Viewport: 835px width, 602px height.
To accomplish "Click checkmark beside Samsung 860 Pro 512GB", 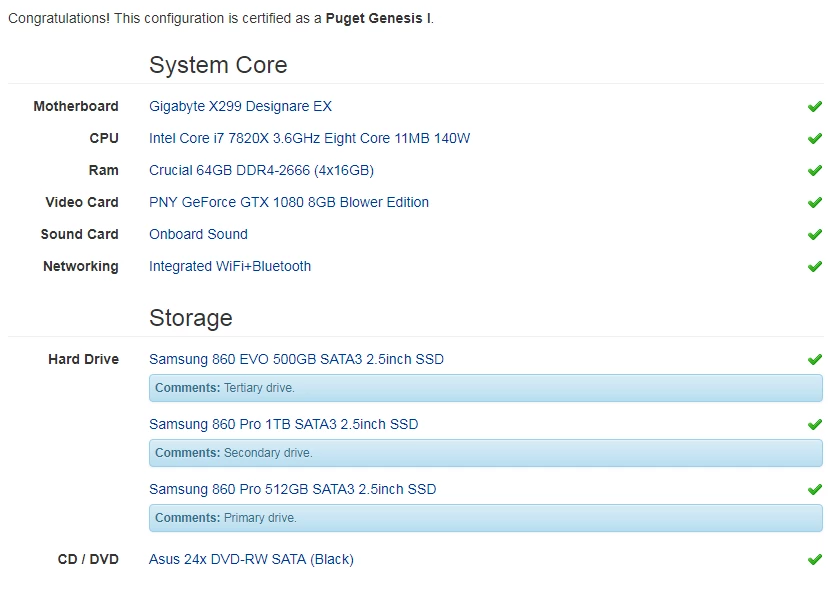I will pos(815,490).
